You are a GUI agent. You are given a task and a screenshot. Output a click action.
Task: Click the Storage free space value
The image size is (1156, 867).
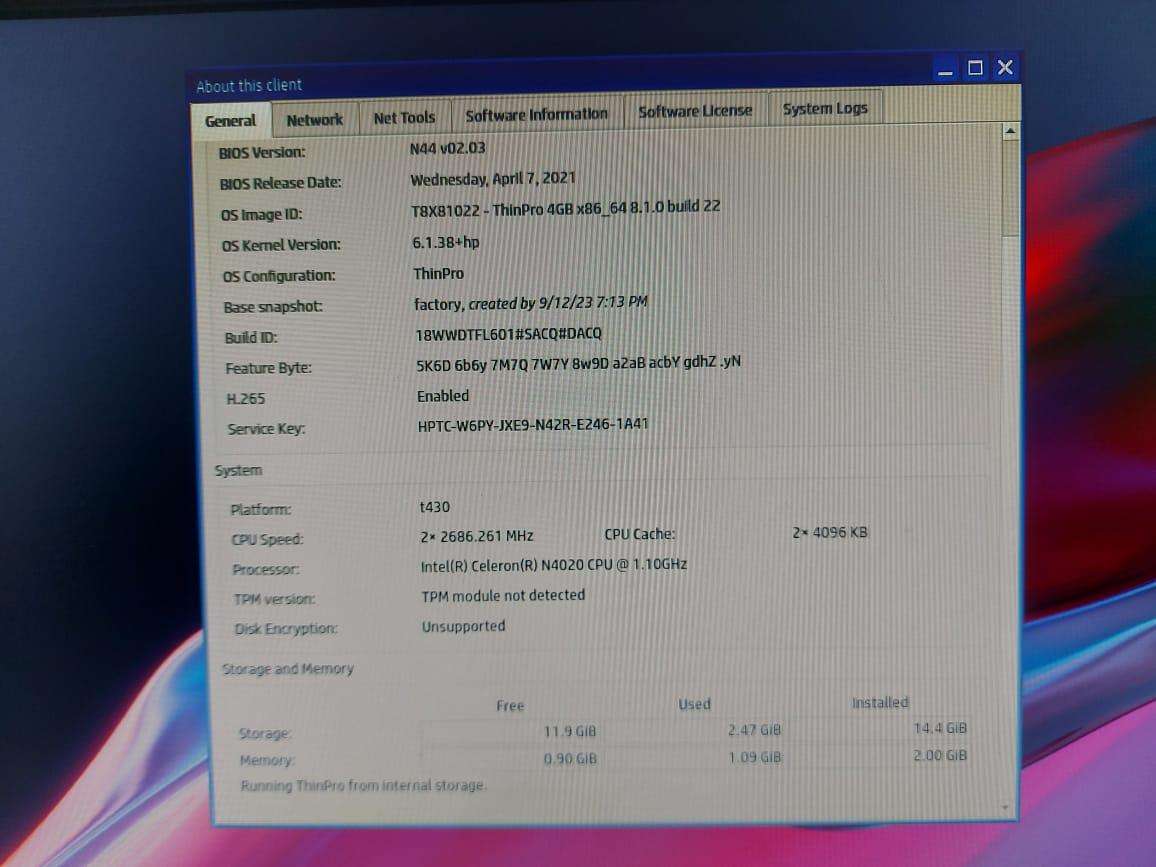pyautogui.click(x=570, y=731)
